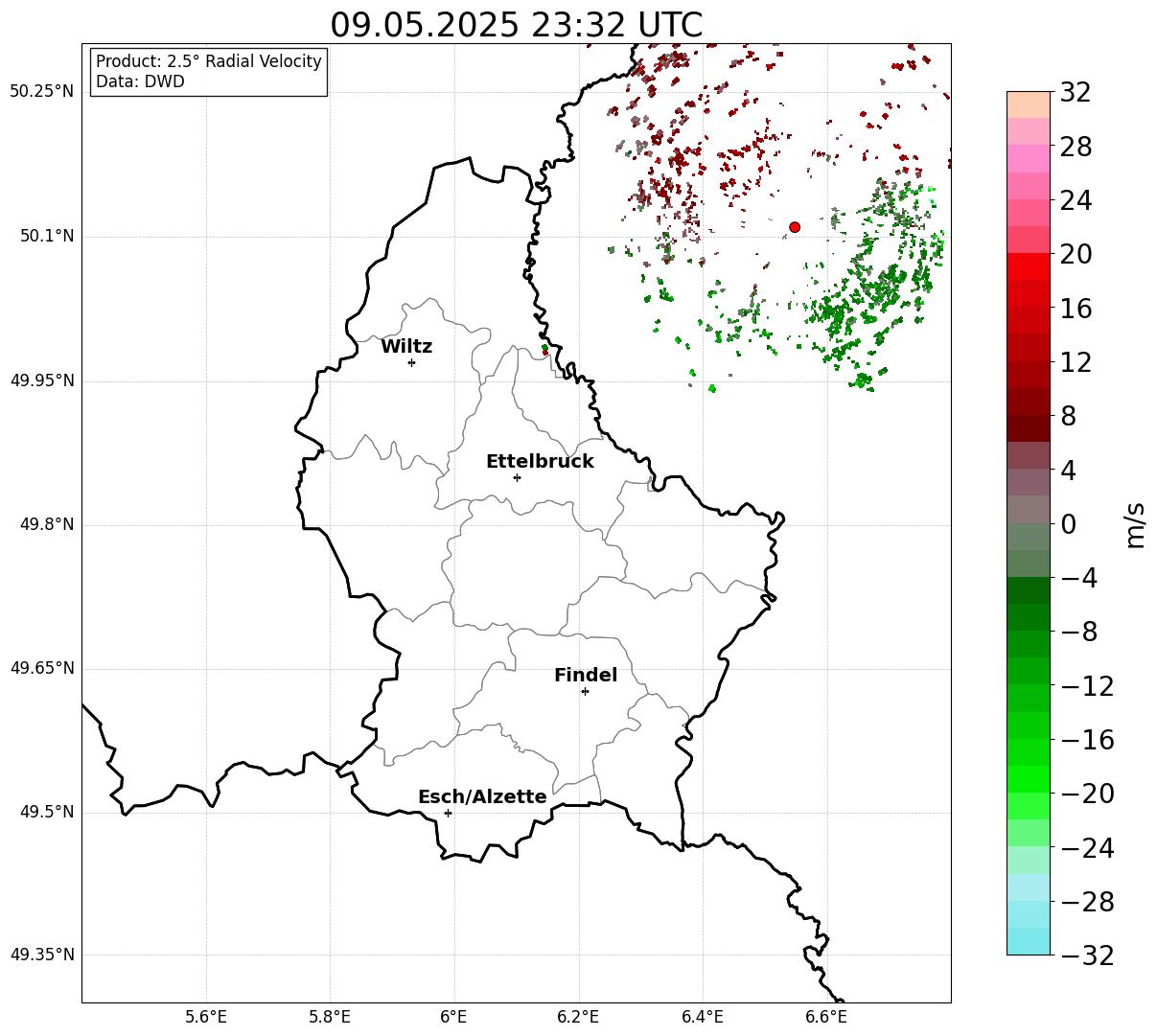Image resolution: width=1157 pixels, height=1036 pixels.
Task: Select the Wiltz city label
Action: click(x=406, y=347)
